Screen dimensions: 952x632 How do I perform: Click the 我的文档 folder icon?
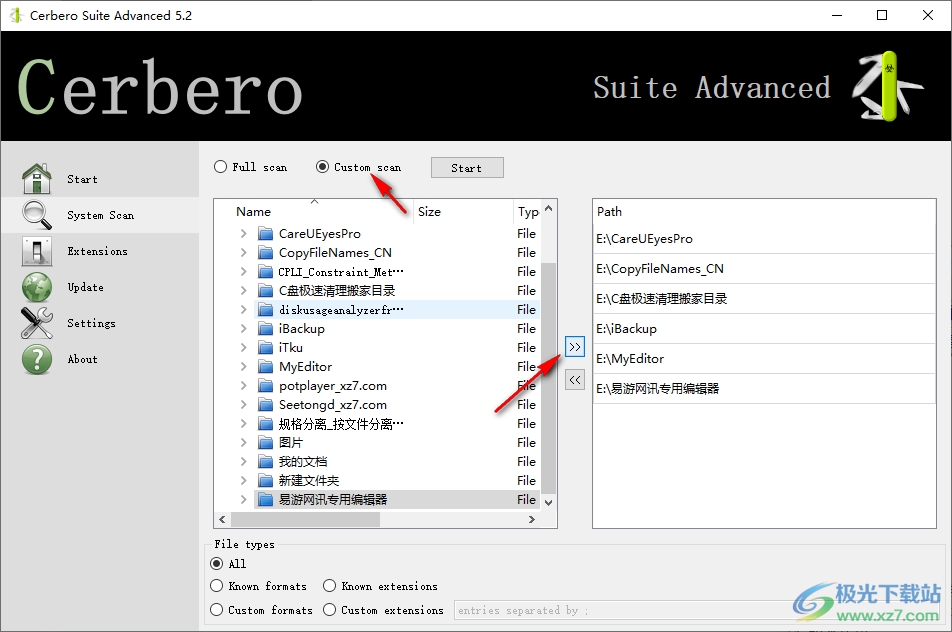click(265, 461)
